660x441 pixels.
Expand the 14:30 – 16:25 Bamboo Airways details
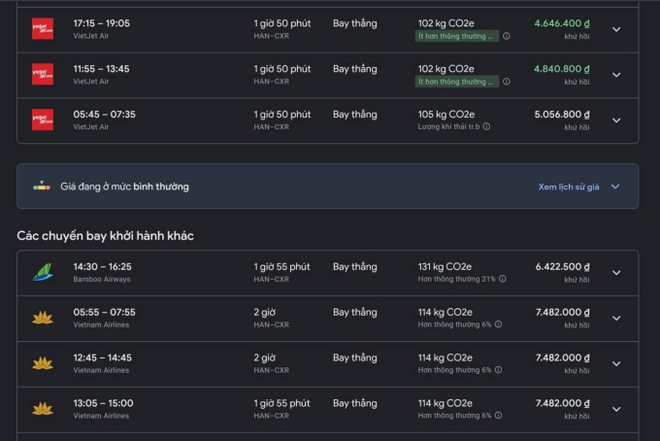coord(616,273)
